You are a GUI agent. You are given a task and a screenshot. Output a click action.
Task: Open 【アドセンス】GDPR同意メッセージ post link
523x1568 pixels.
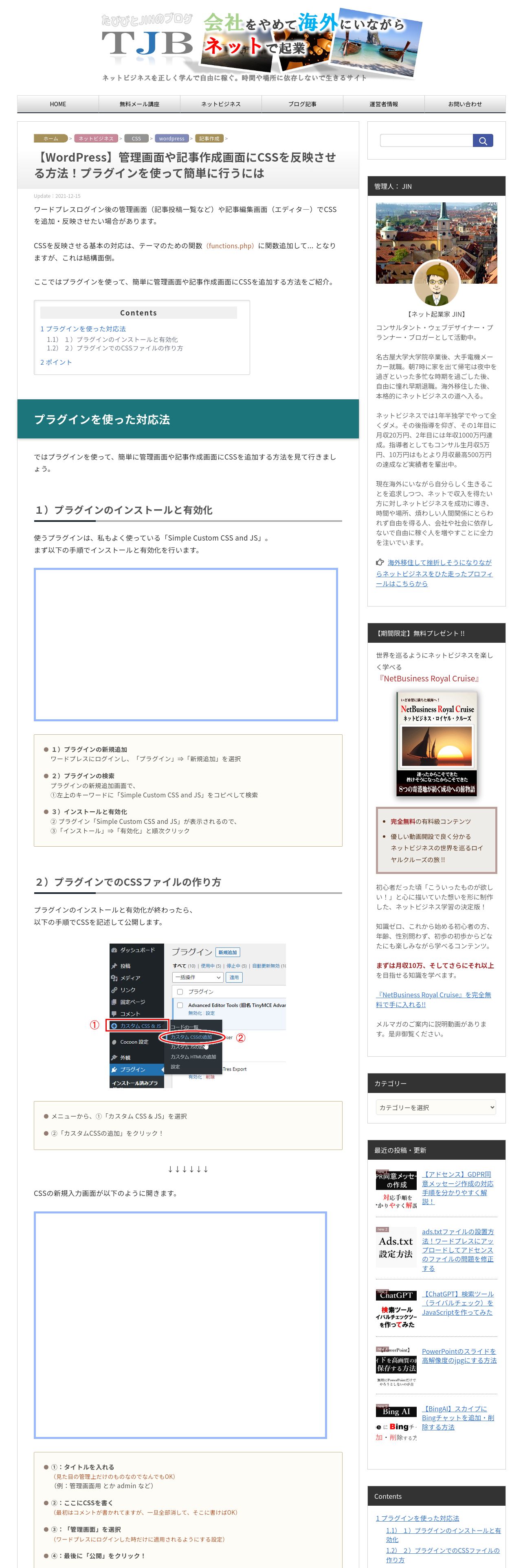(x=458, y=1188)
